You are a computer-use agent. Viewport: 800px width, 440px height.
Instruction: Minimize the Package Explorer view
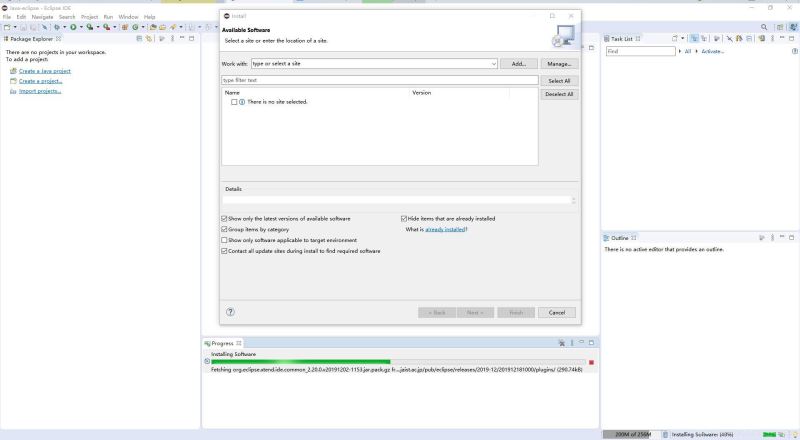point(182,38)
